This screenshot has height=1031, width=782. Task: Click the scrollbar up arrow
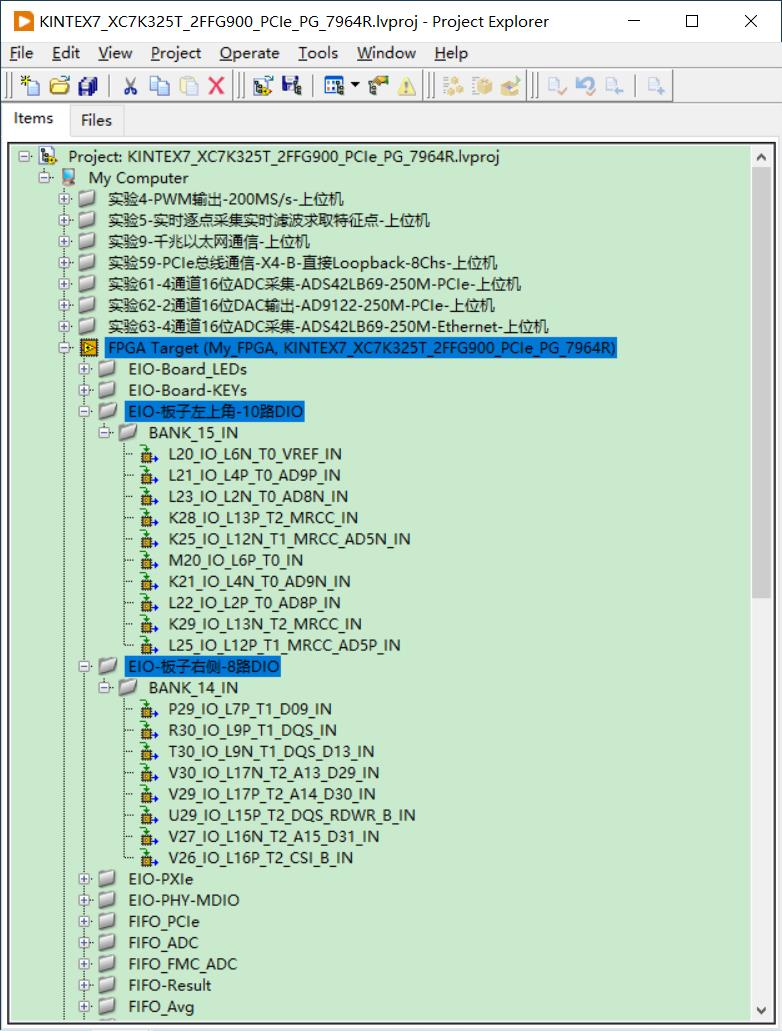[762, 157]
